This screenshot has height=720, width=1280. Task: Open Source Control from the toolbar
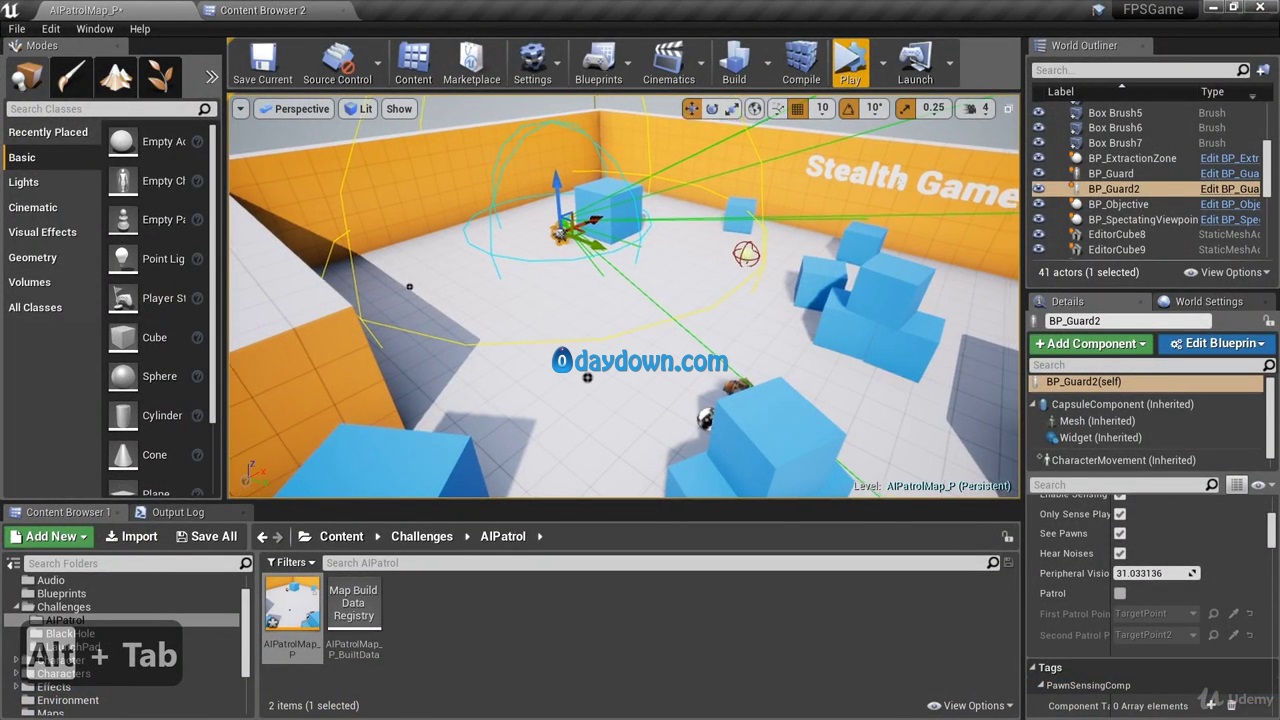[x=337, y=64]
